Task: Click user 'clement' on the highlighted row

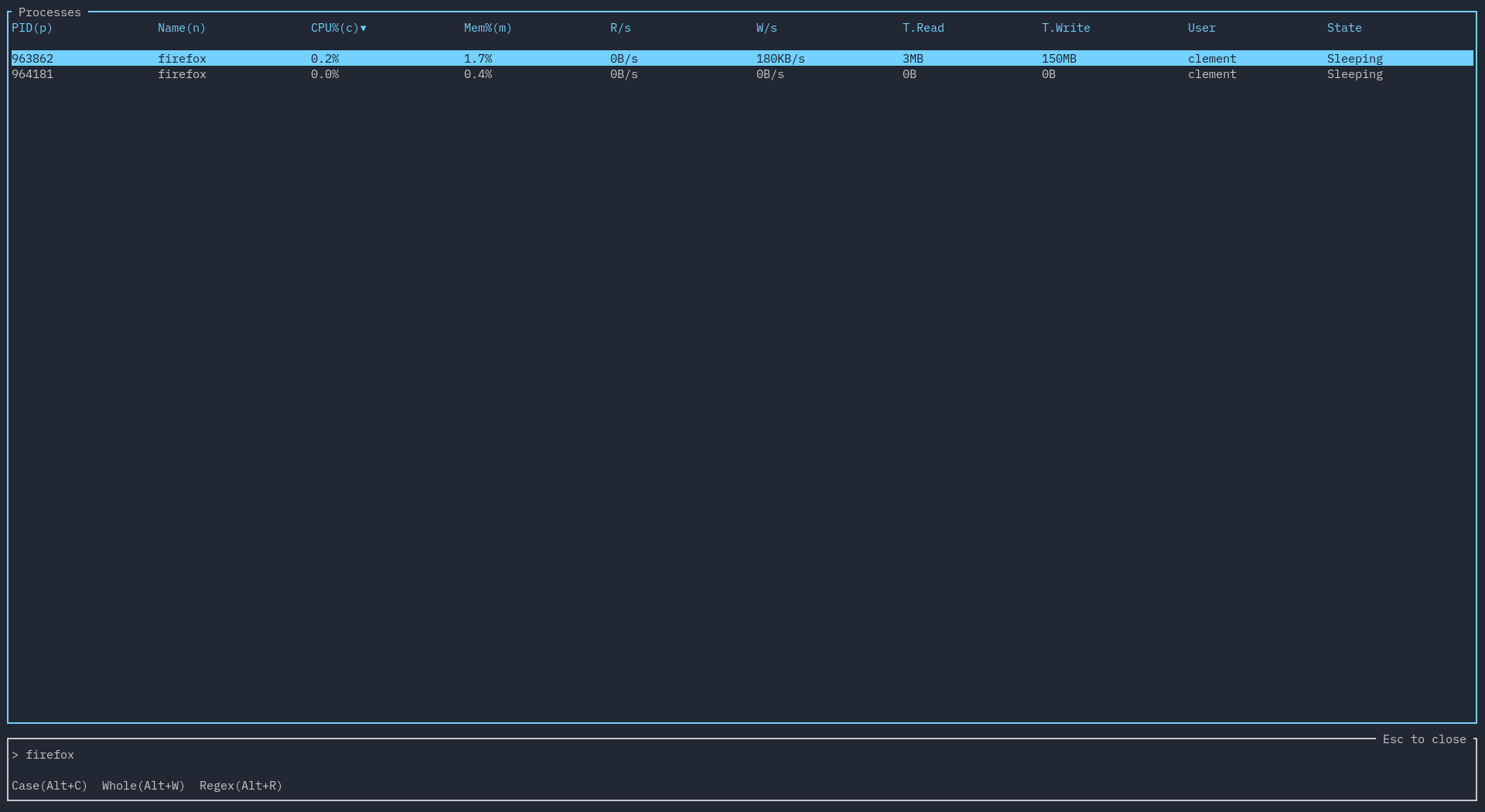Action: (x=1212, y=58)
